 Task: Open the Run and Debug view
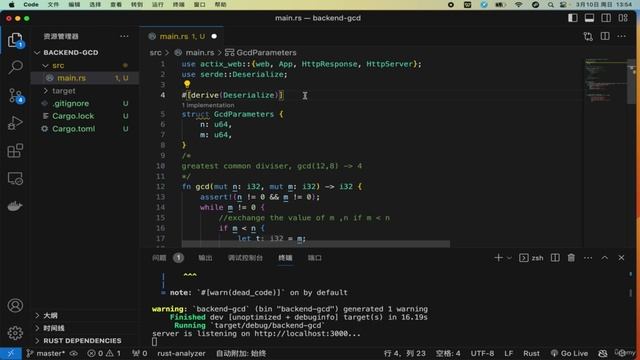click(15, 123)
